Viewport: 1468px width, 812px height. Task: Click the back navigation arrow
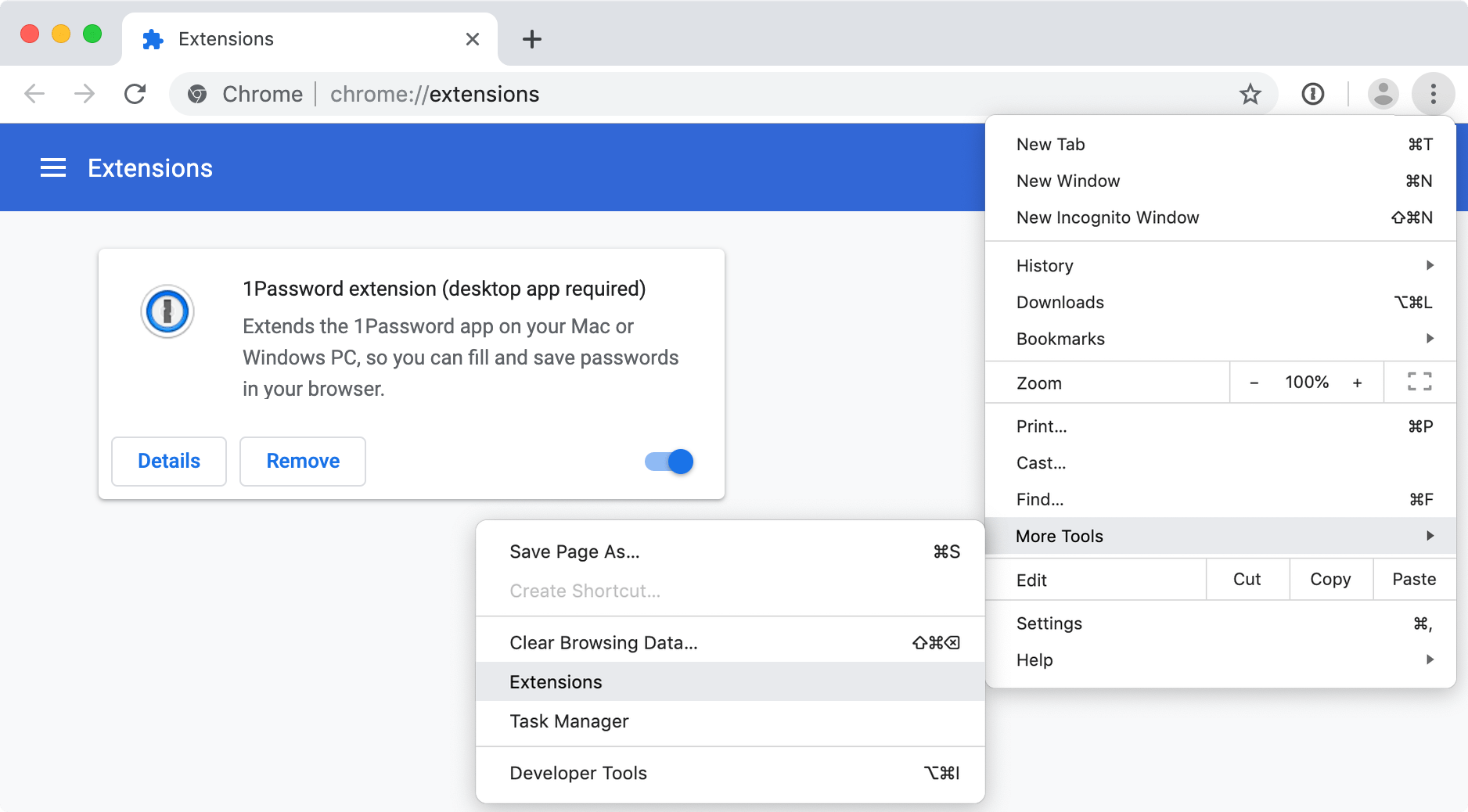tap(34, 94)
